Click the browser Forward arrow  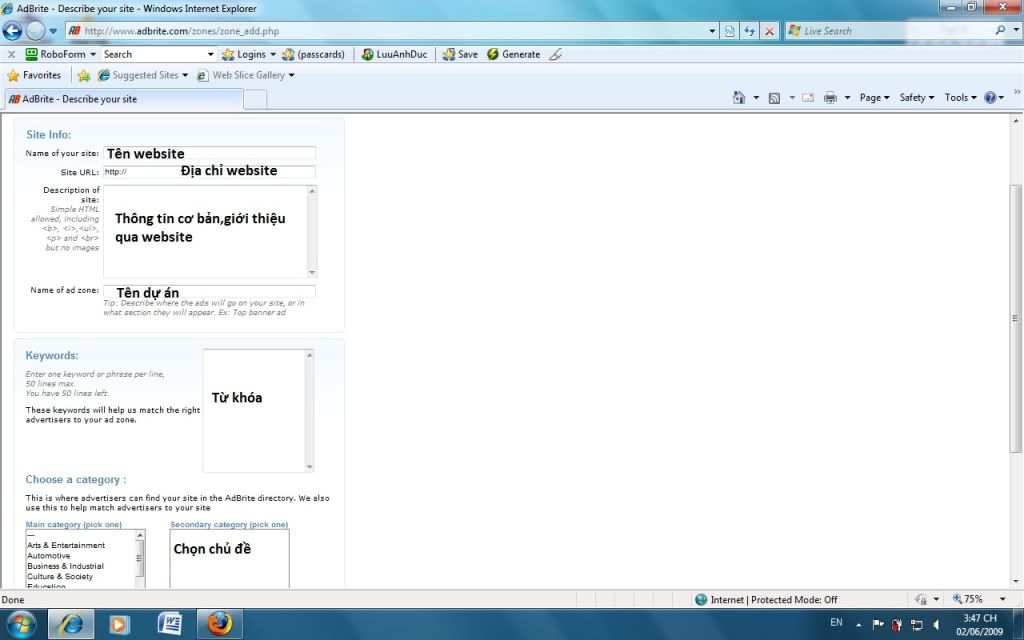35,31
